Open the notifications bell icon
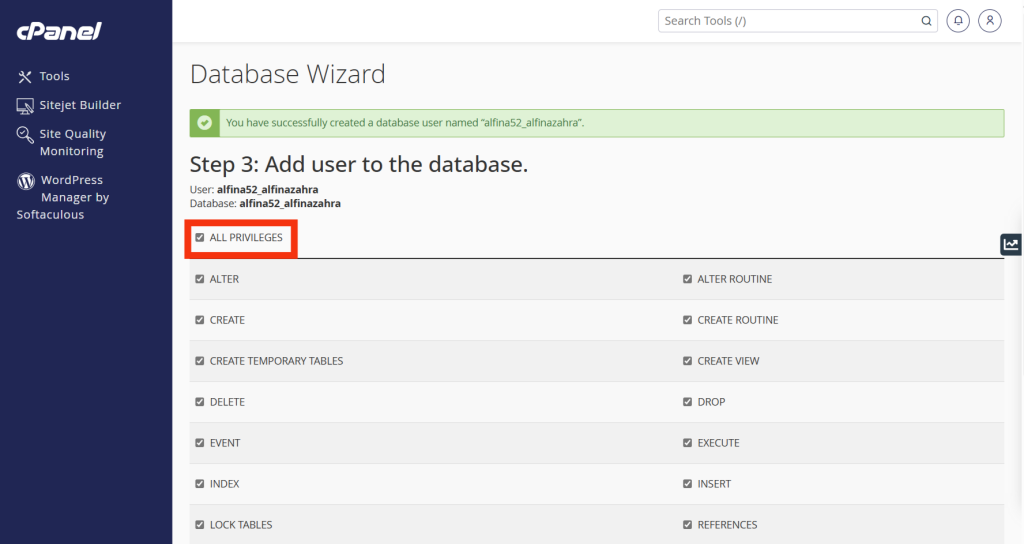 pyautogui.click(x=958, y=21)
